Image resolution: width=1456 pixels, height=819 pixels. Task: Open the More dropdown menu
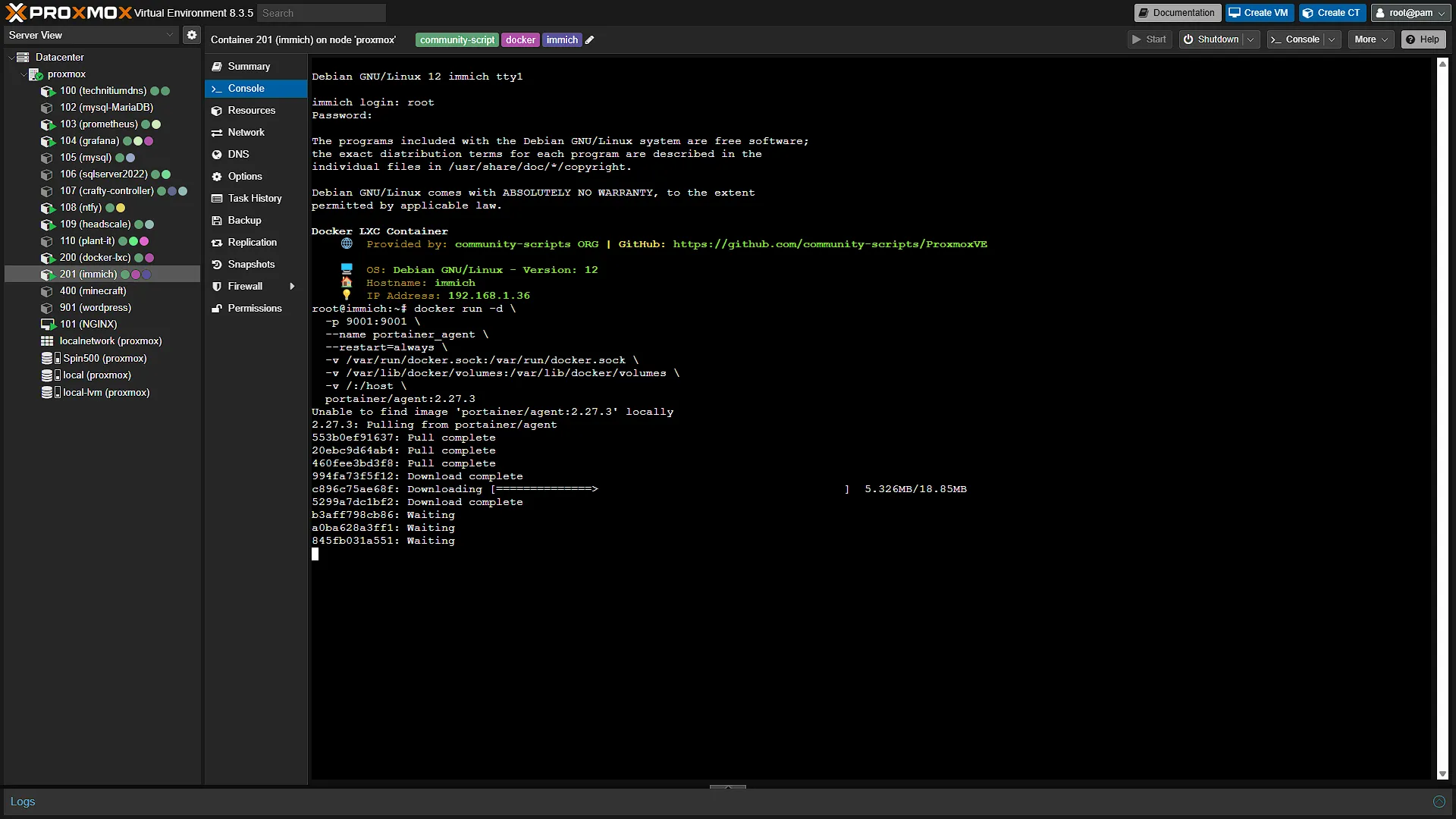(1371, 39)
